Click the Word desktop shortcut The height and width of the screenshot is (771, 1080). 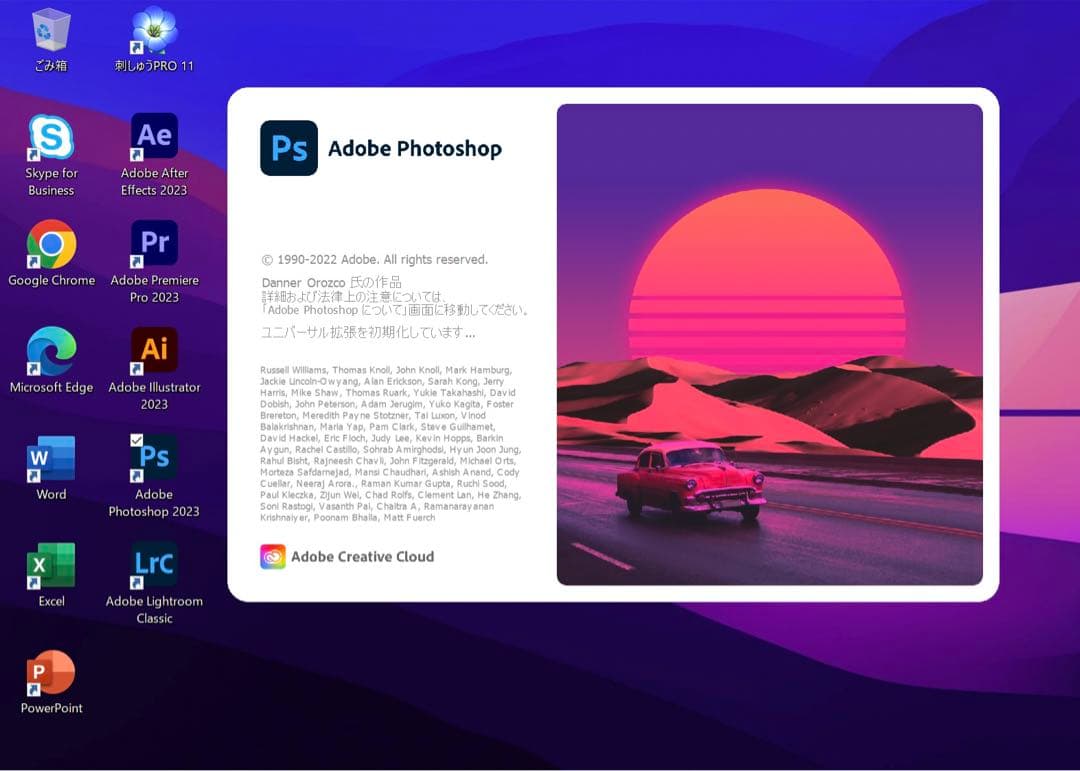[x=51, y=459]
